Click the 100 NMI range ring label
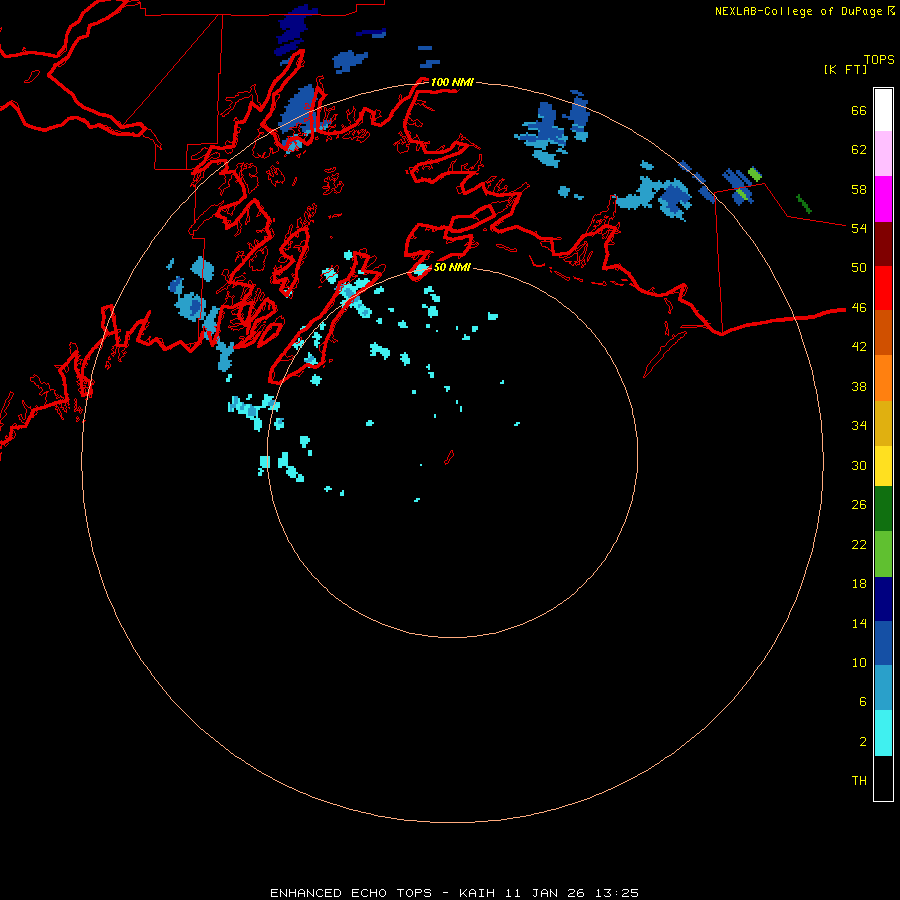Viewport: 900px width, 900px height. click(x=452, y=82)
